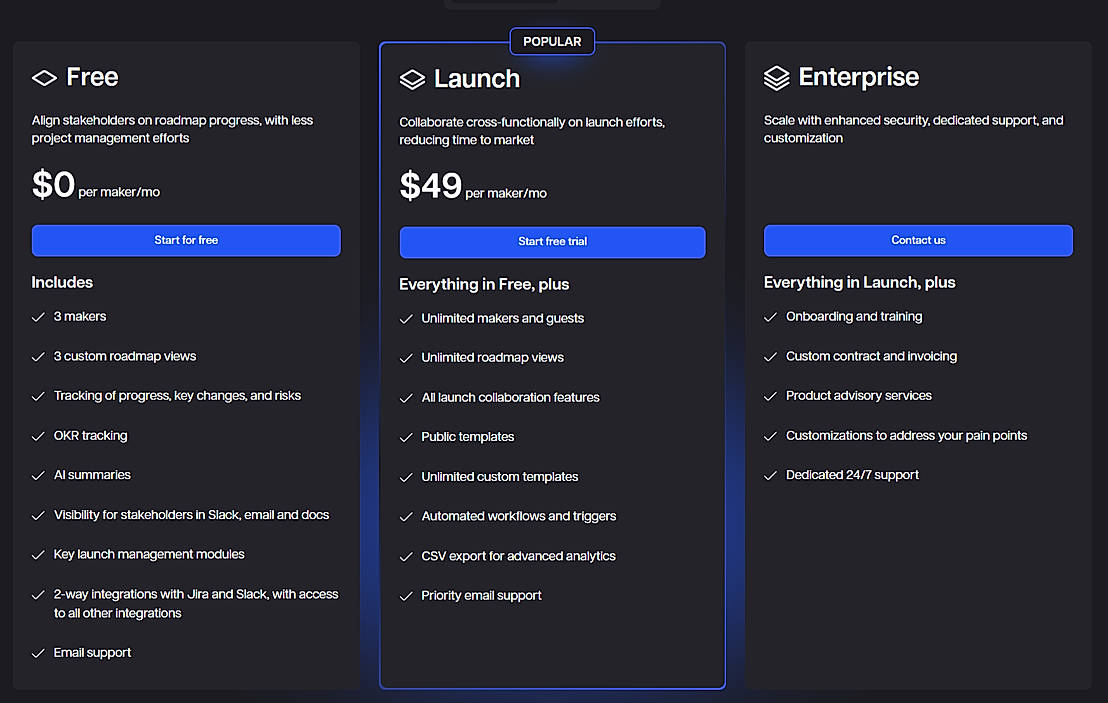Click the Free plan single-layer icon
Viewport: 1108px width, 703px height.
pyautogui.click(x=44, y=78)
